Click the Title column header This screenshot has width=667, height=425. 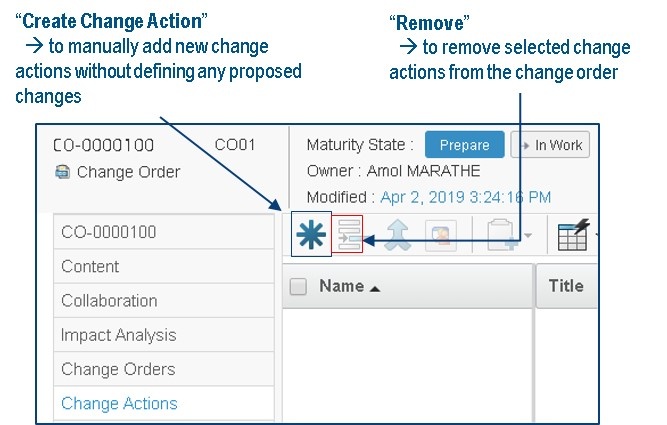(566, 286)
